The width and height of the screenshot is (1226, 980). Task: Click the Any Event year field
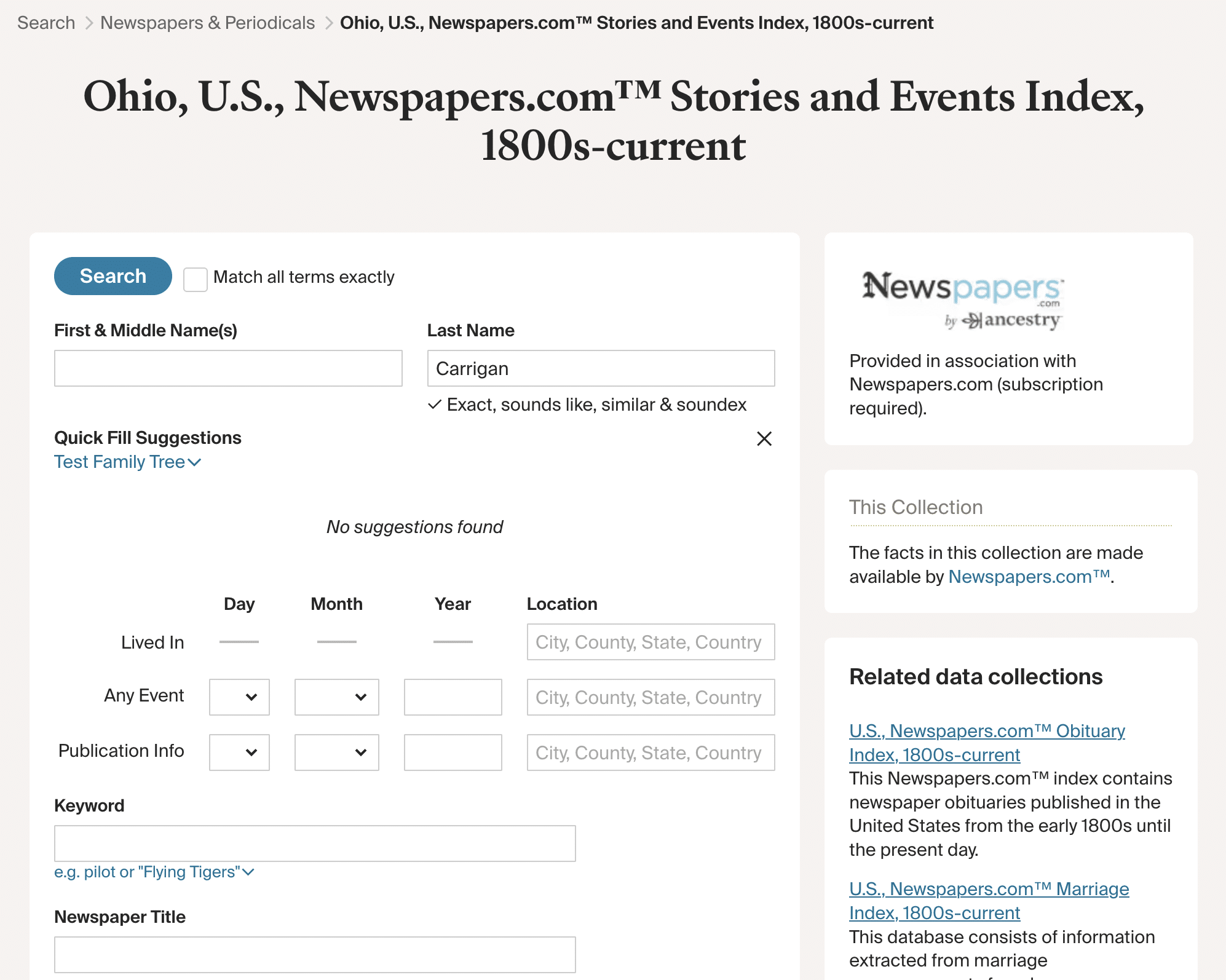(x=453, y=697)
